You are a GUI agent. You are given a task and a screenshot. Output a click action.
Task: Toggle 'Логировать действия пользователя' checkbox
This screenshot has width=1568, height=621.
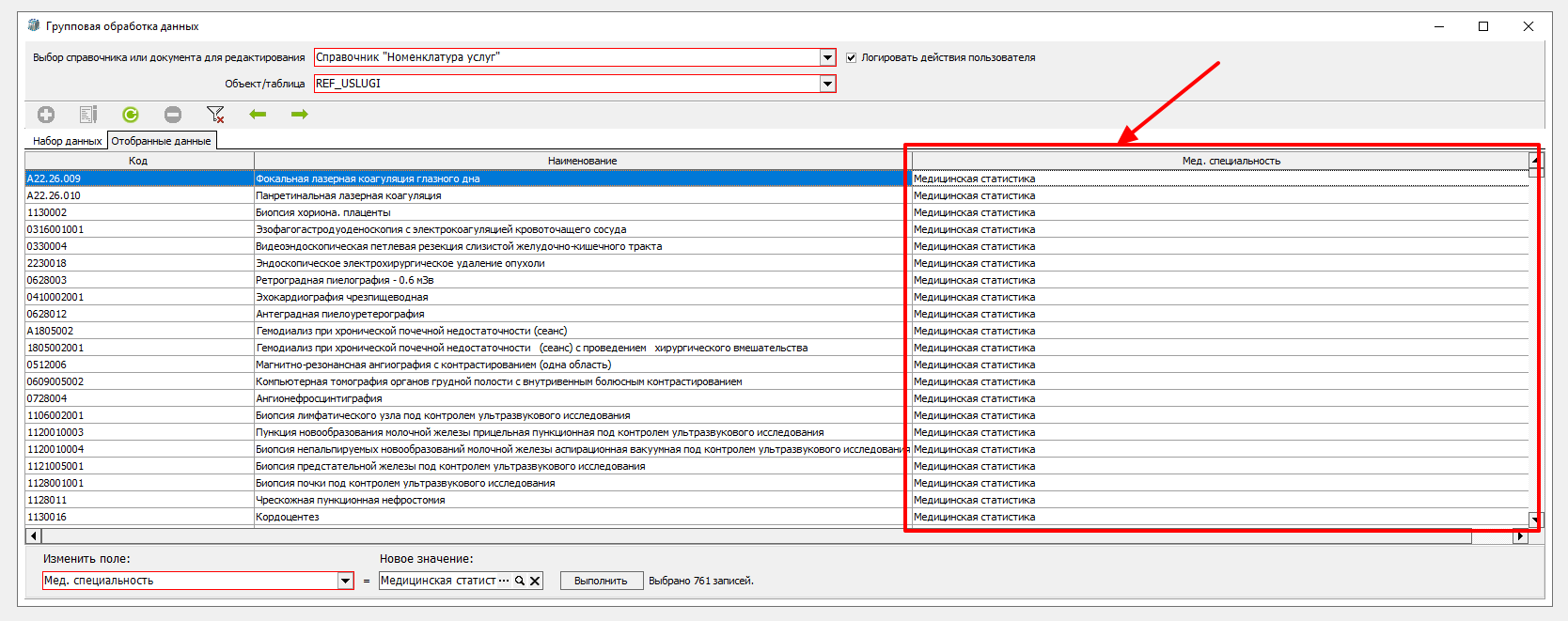851,57
